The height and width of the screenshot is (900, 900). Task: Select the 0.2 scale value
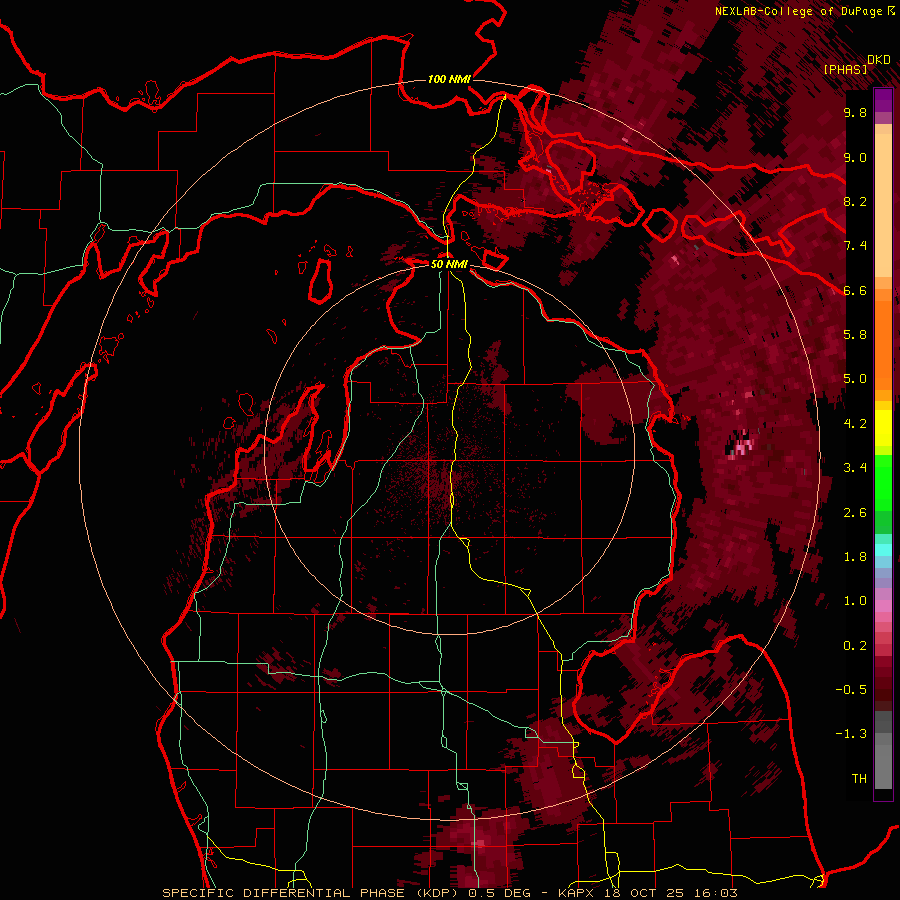pos(855,646)
